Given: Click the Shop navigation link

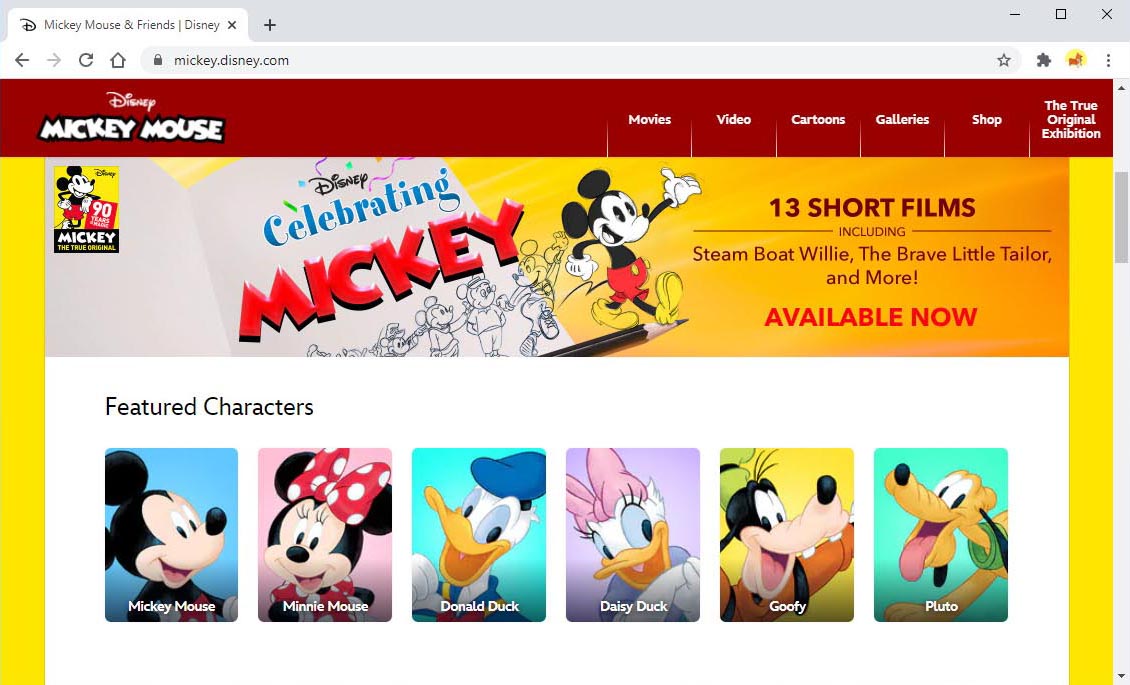Looking at the screenshot, I should [987, 120].
